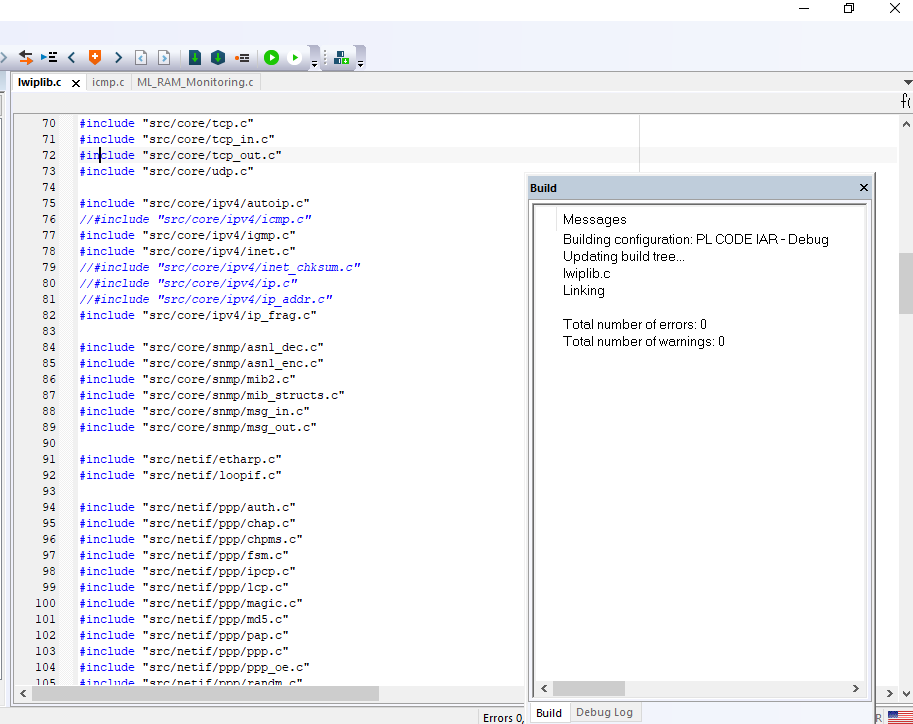Click the editor horizontal scrollbar thumb
The width and height of the screenshot is (913, 724).
[206, 693]
